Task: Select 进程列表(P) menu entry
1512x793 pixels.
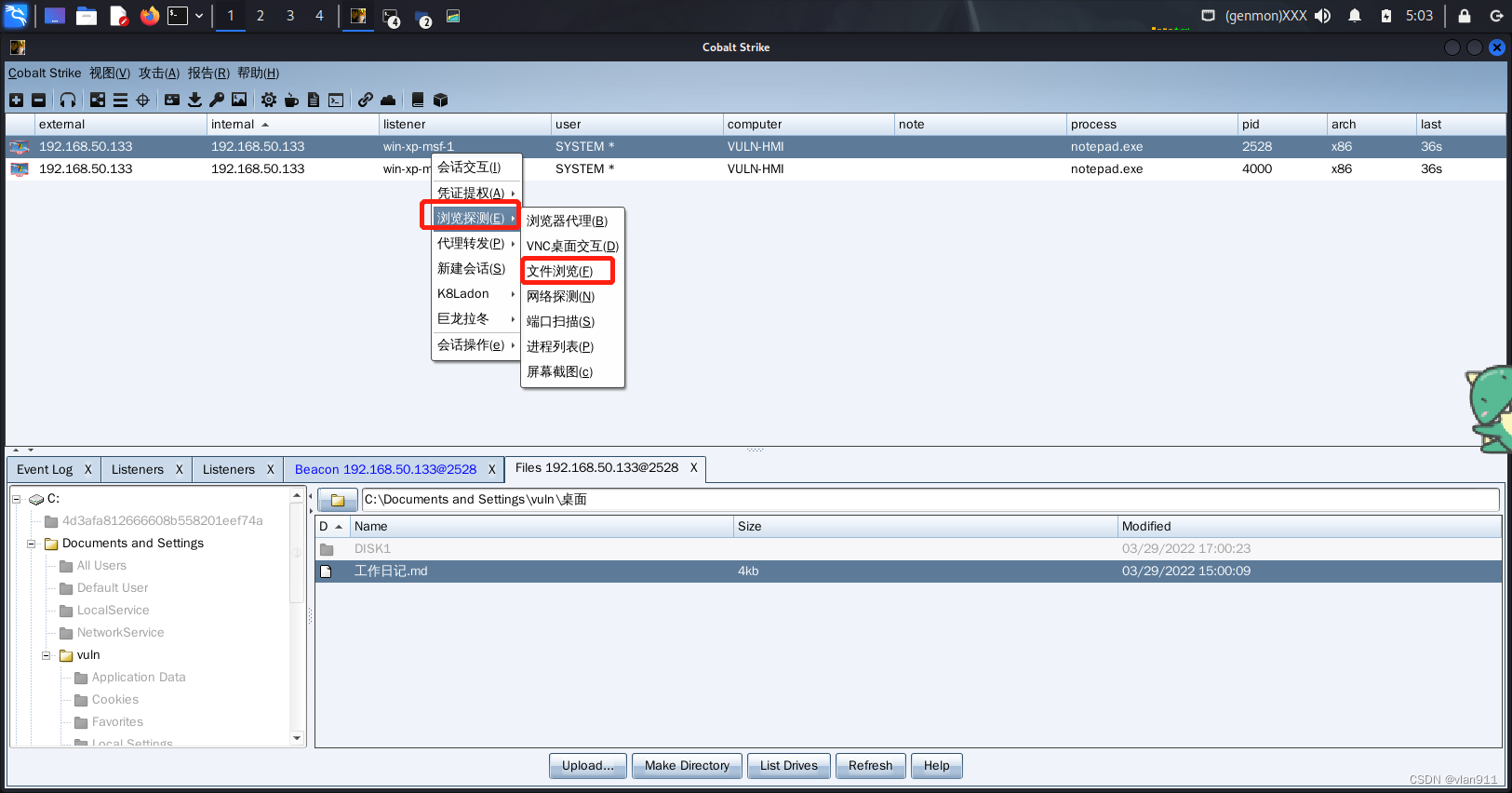Action: 571,346
